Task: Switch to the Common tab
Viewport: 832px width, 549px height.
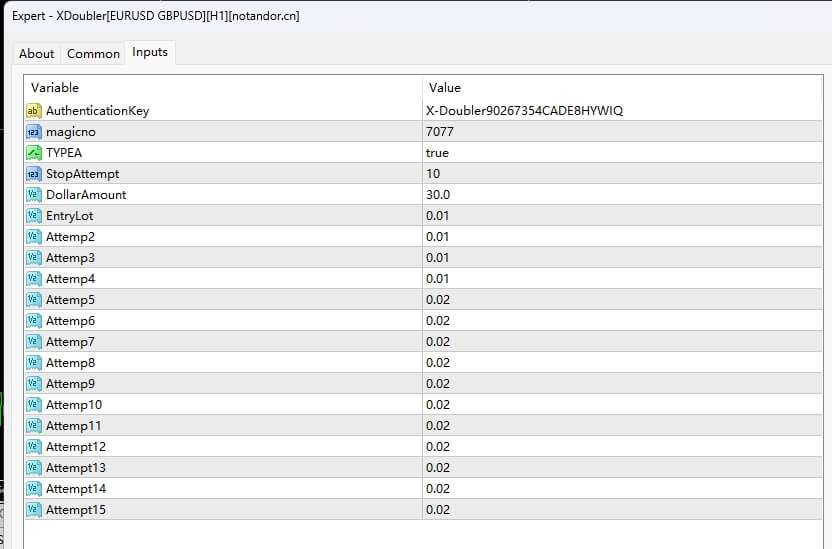Action: click(93, 54)
